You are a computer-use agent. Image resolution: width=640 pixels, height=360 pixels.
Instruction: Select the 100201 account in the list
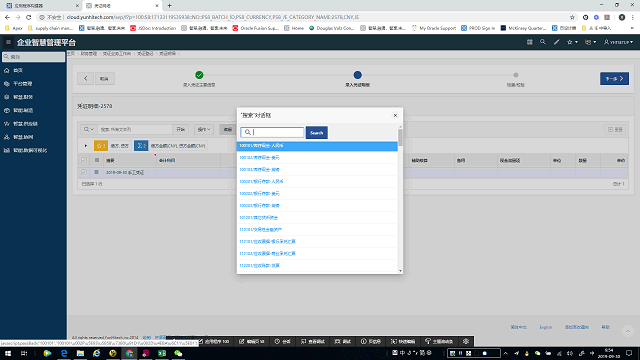click(x=317, y=182)
